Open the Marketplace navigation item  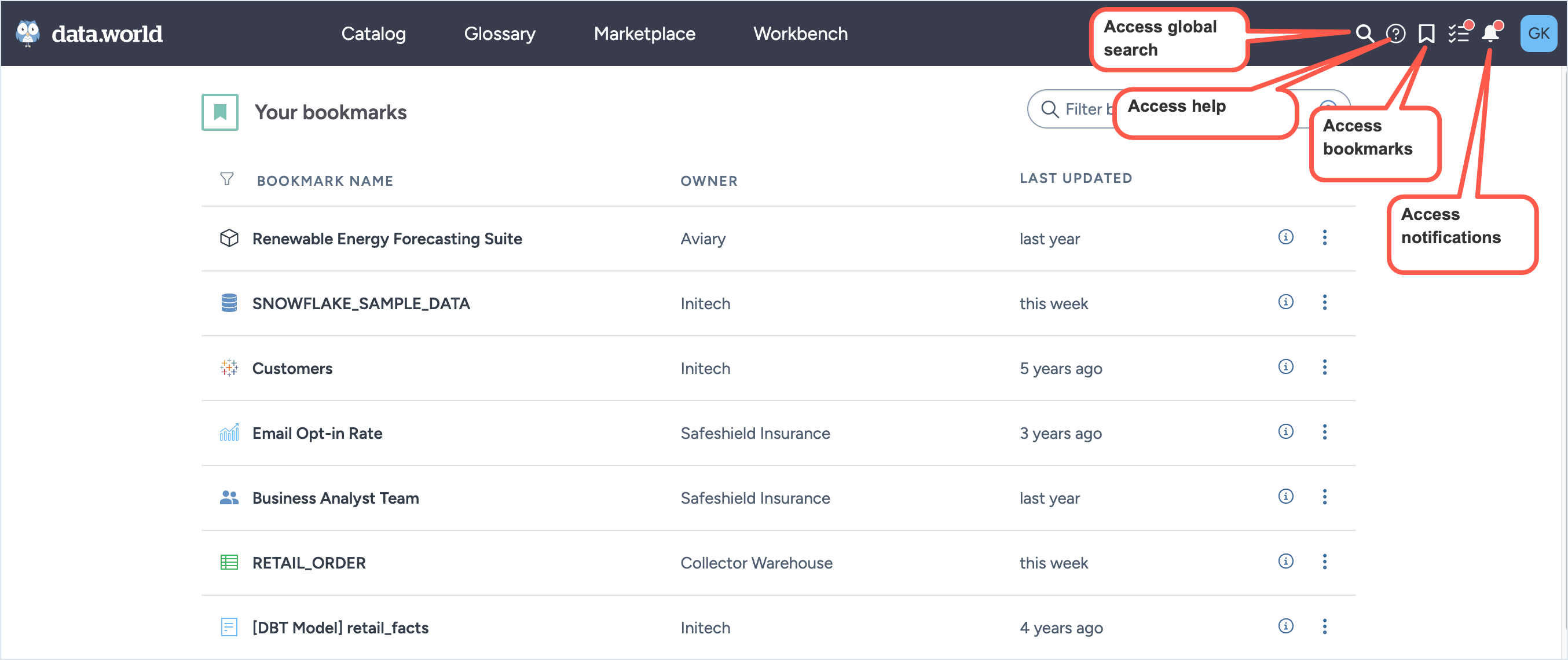tap(644, 34)
